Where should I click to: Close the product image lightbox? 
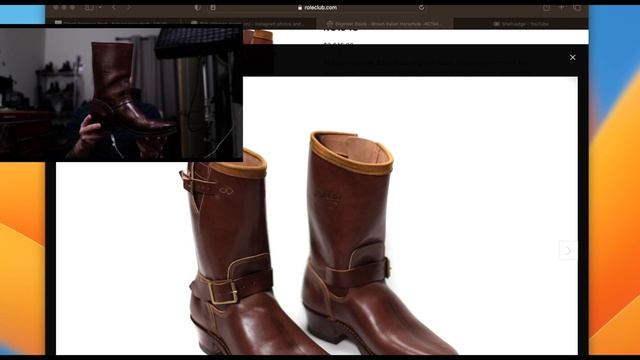(x=572, y=58)
